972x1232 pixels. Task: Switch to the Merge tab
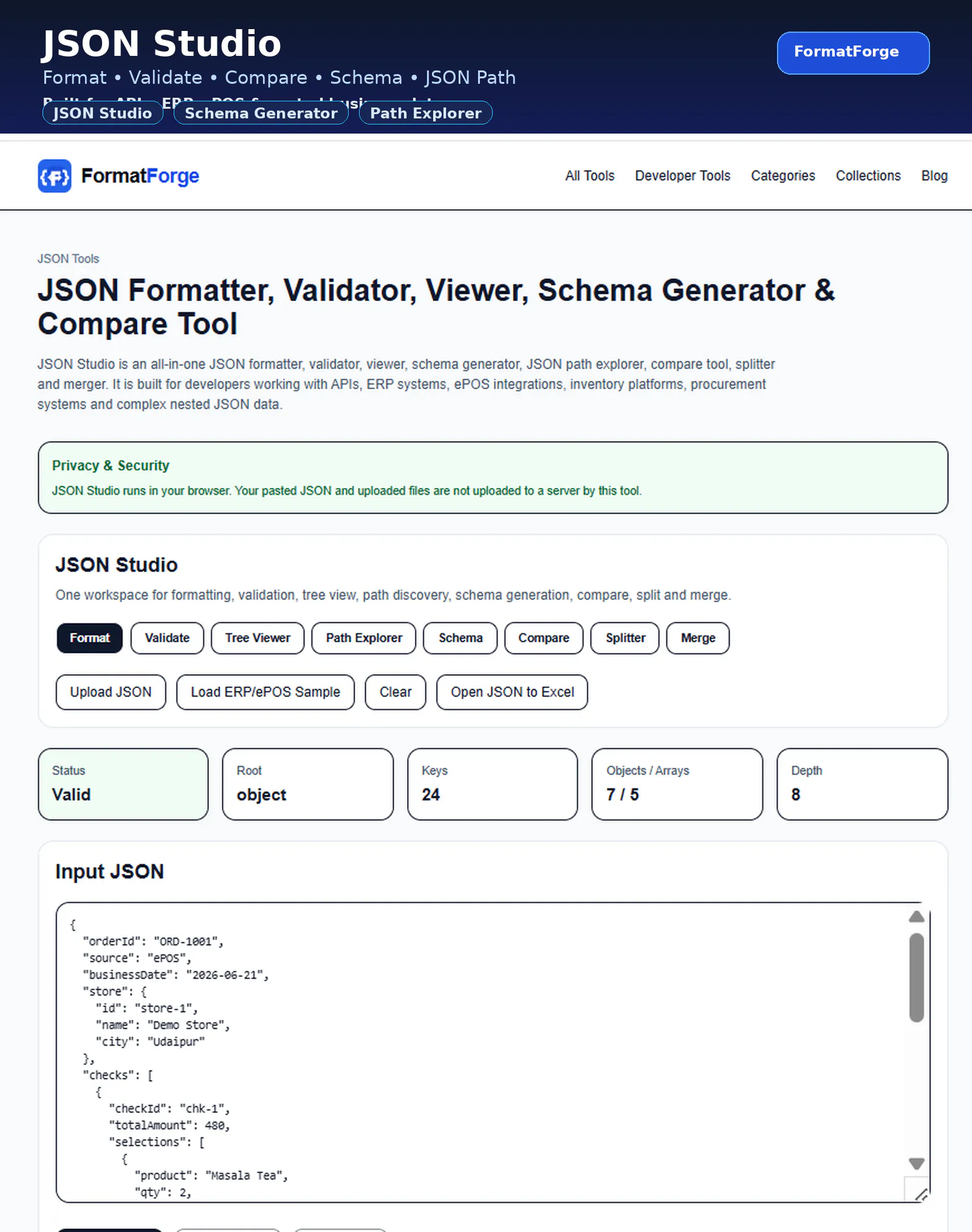pyautogui.click(x=698, y=638)
